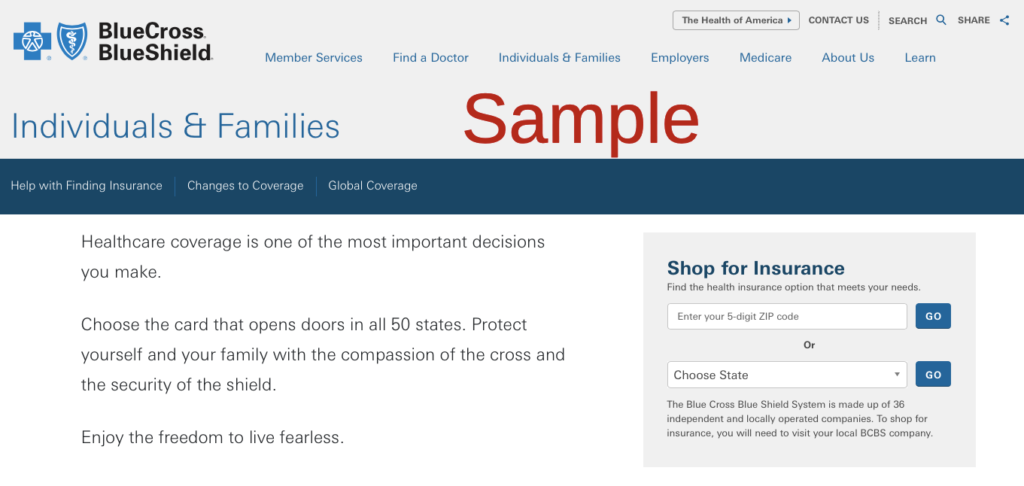Open the Medicare menu item
The image size is (1024, 486).
[765, 57]
